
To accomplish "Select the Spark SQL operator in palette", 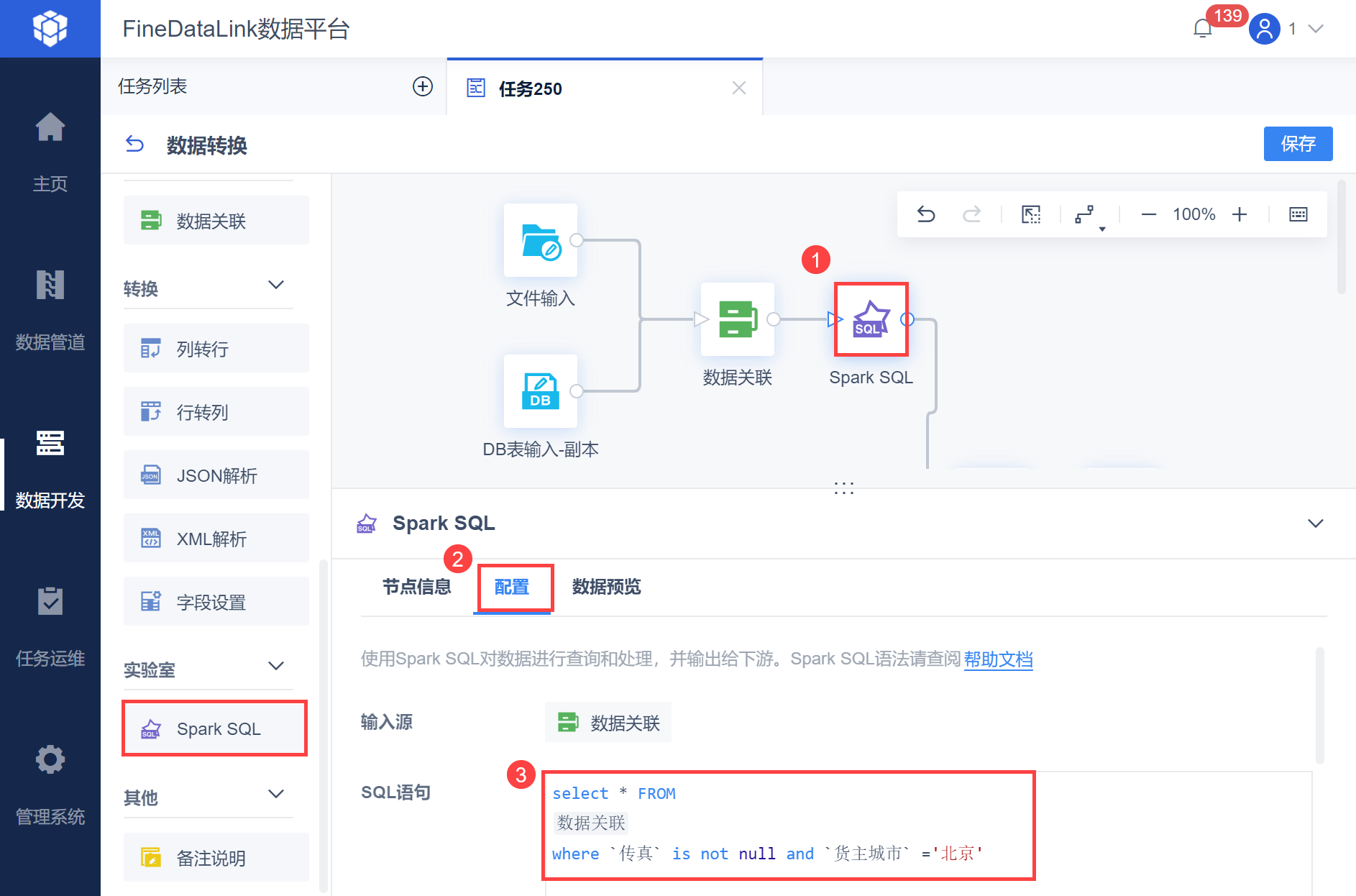I will tap(216, 728).
